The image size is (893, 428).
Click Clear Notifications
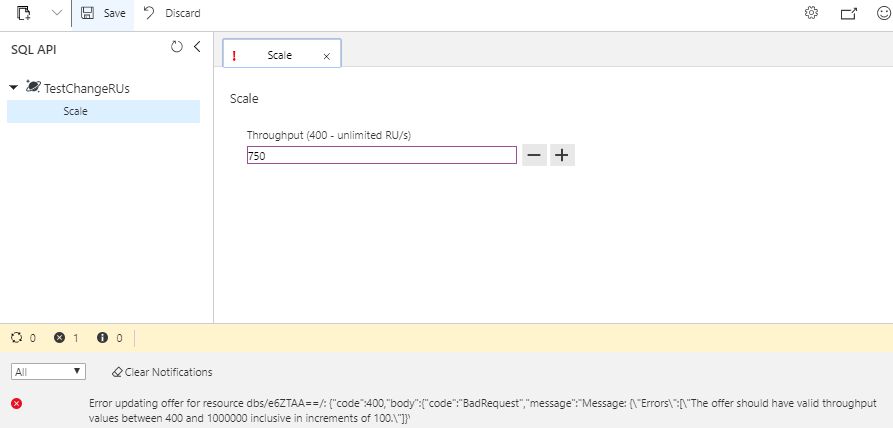(x=162, y=372)
